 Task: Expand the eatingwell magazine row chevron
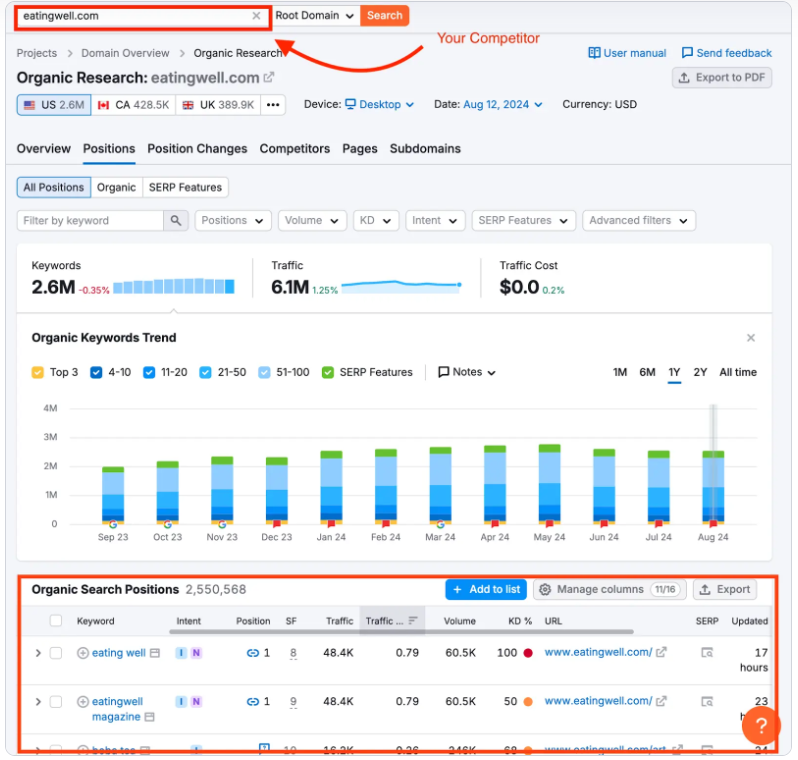[38, 701]
